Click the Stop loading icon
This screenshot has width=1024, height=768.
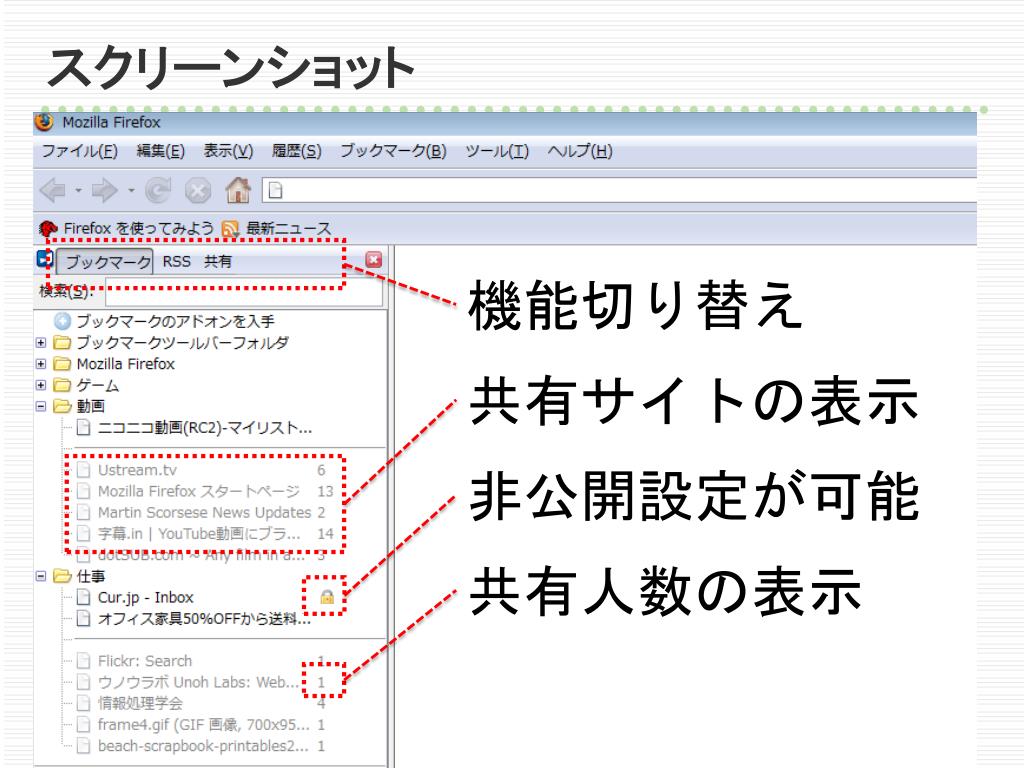click(x=198, y=191)
